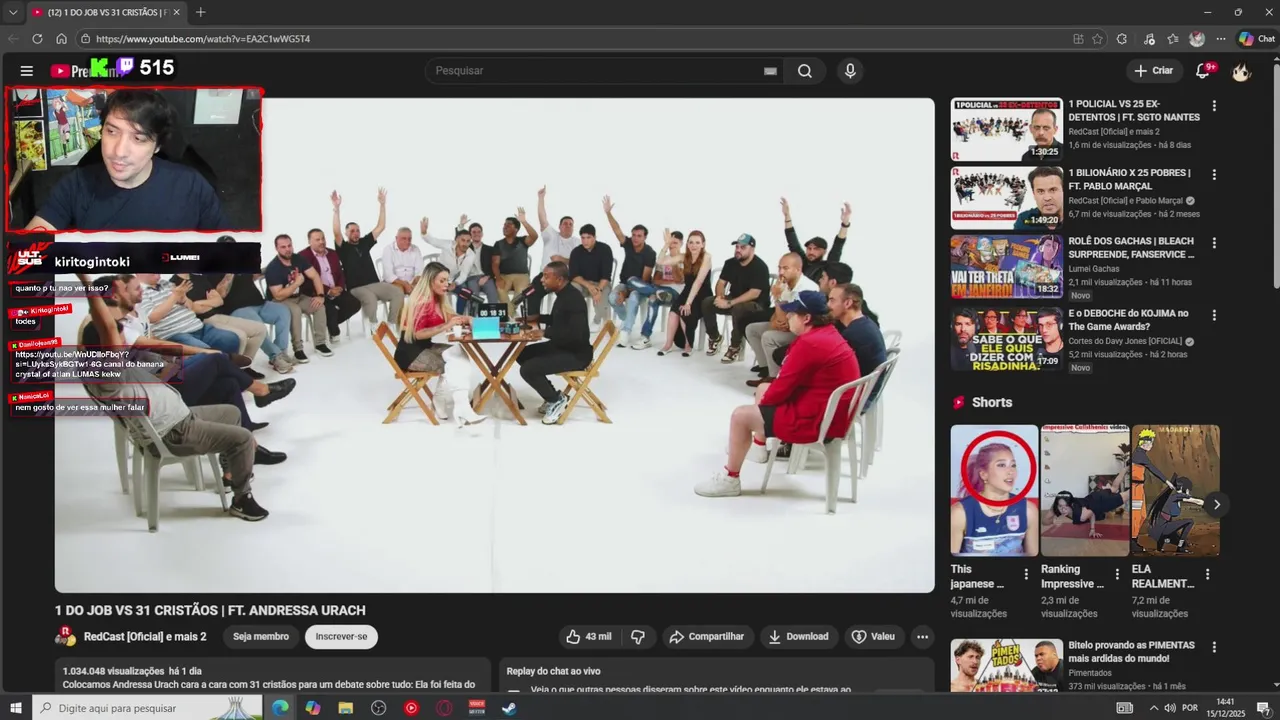Open 1 POLICIAL VS 25 EX-DETENTOS thumbnail
Image resolution: width=1280 pixels, height=720 pixels.
click(x=1006, y=129)
